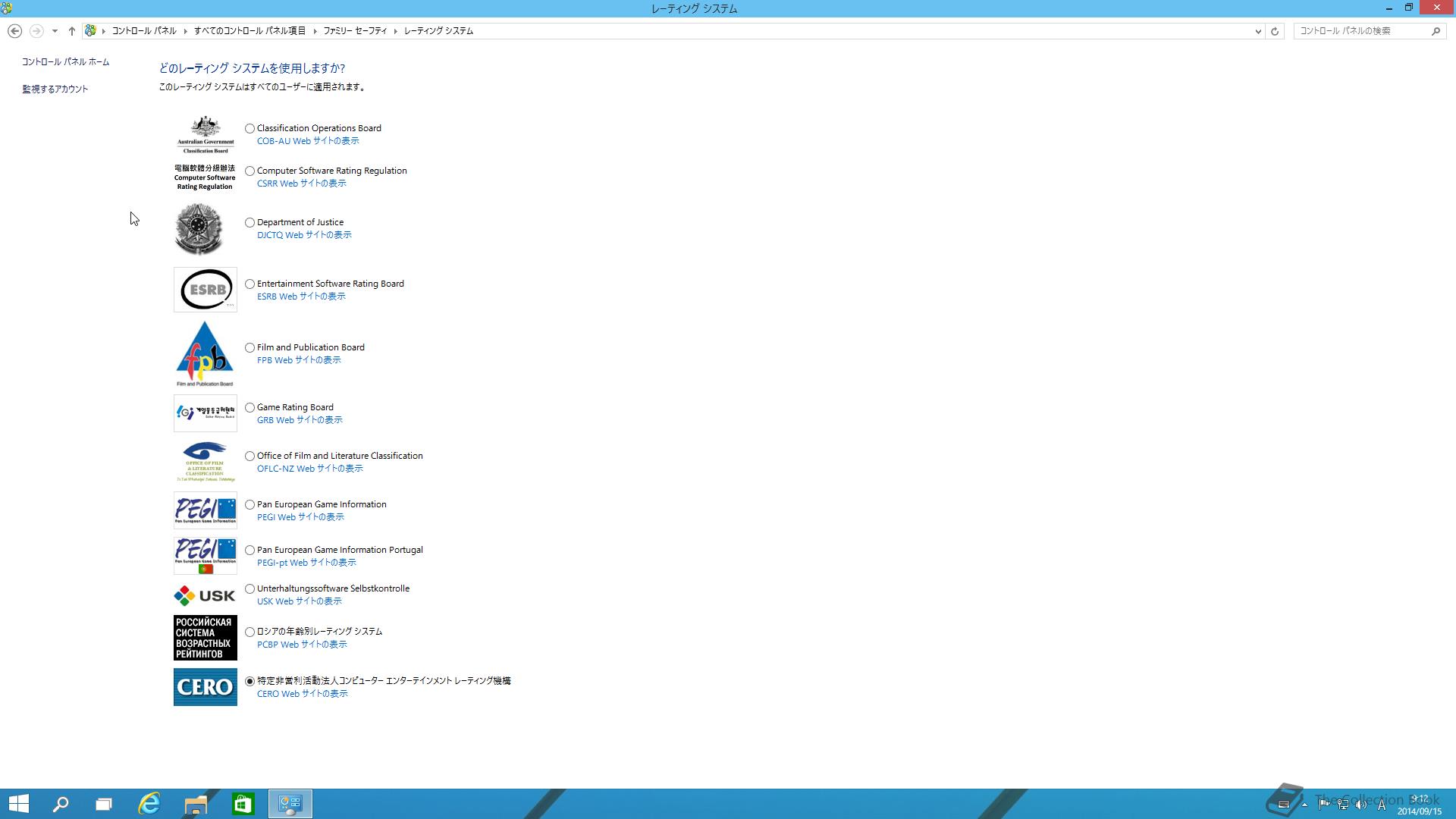Click the Game Rating Board logo
Image resolution: width=1456 pixels, height=819 pixels.
(x=205, y=413)
